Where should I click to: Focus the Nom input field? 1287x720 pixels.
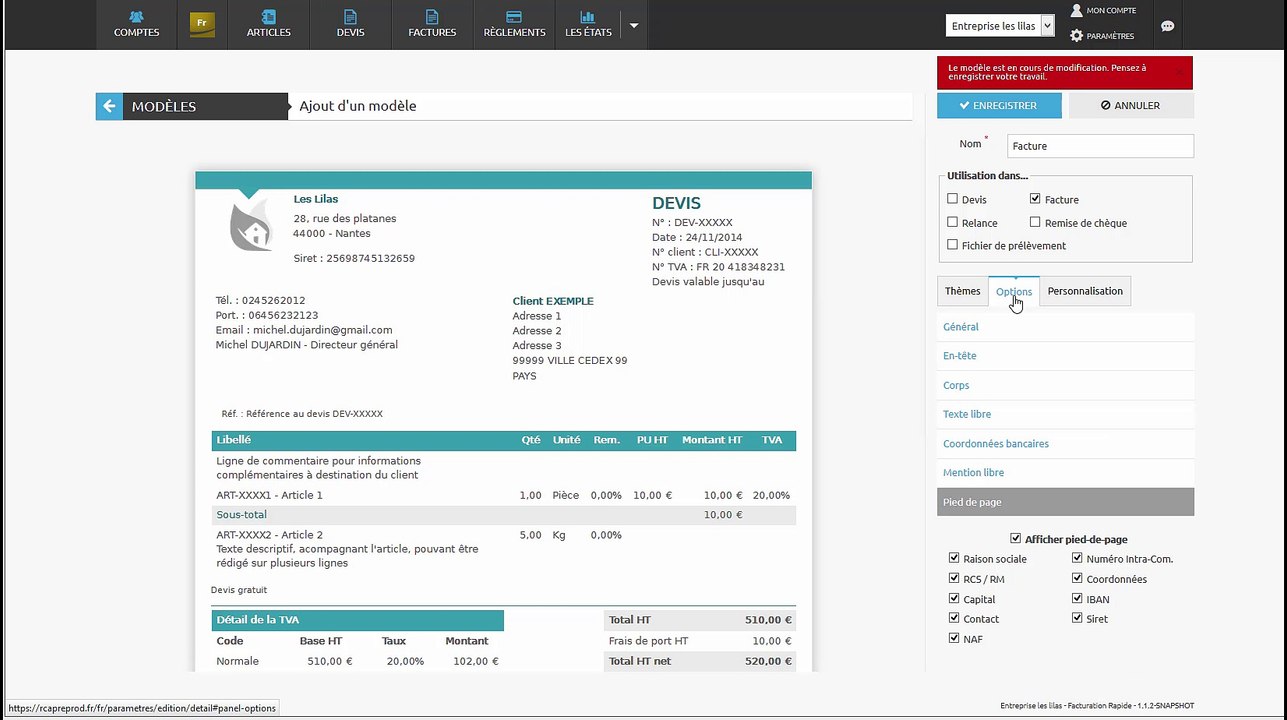click(1100, 146)
